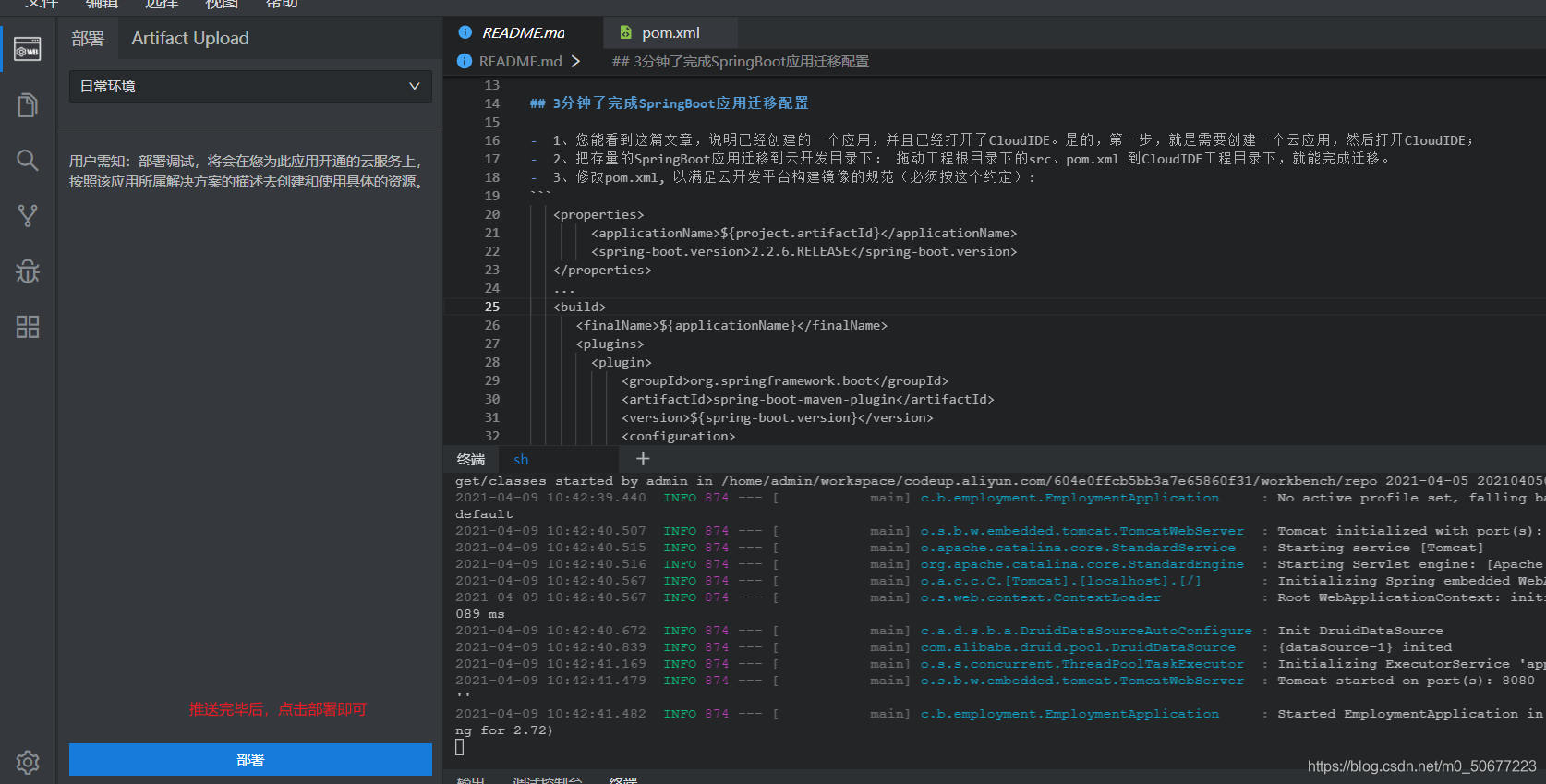Open the settings gear icon
This screenshot has width=1546, height=784.
click(x=28, y=762)
